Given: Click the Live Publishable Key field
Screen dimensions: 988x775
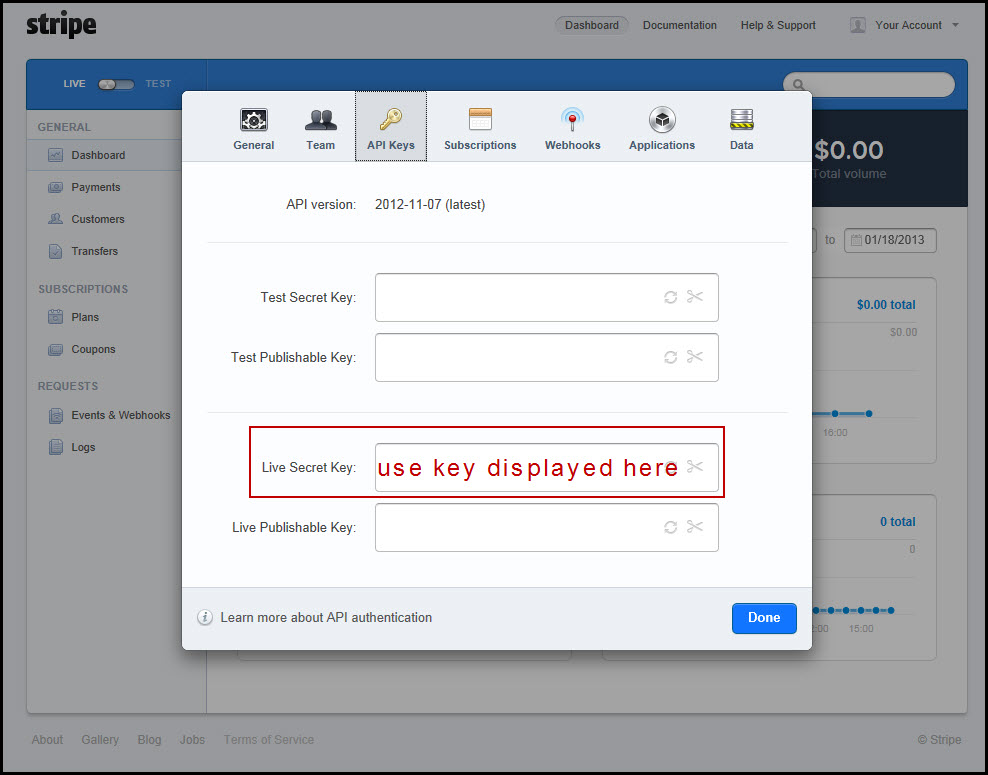Looking at the screenshot, I should pos(546,527).
